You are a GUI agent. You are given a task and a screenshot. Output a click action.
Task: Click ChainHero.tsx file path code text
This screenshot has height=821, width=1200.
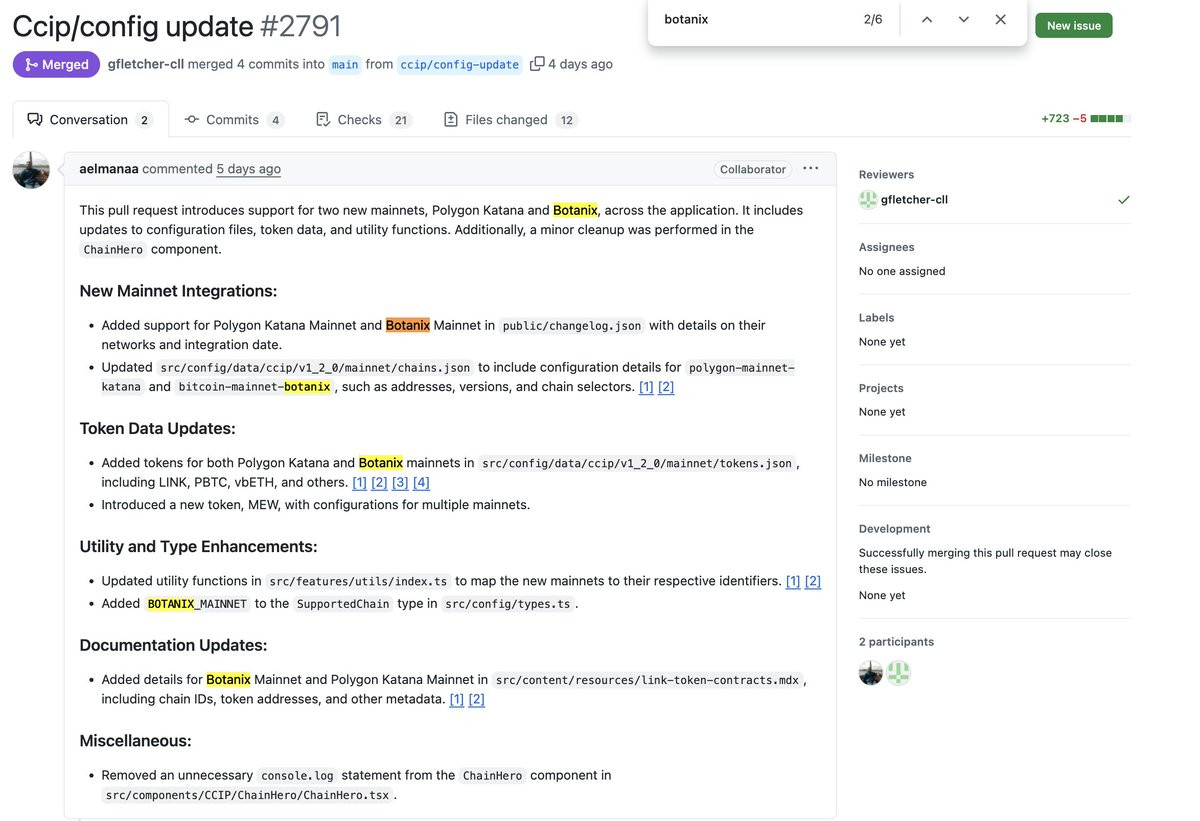pos(249,796)
